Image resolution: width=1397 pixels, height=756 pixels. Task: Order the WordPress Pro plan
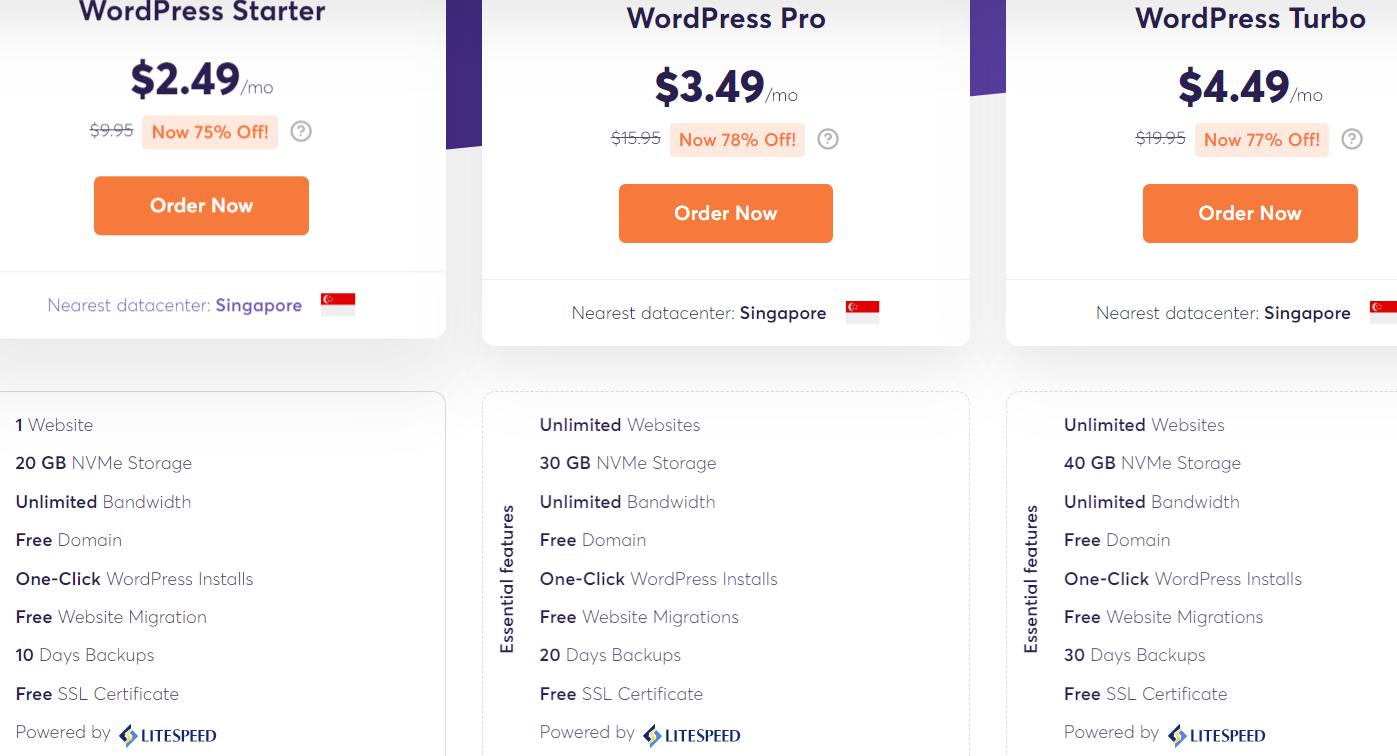point(725,213)
